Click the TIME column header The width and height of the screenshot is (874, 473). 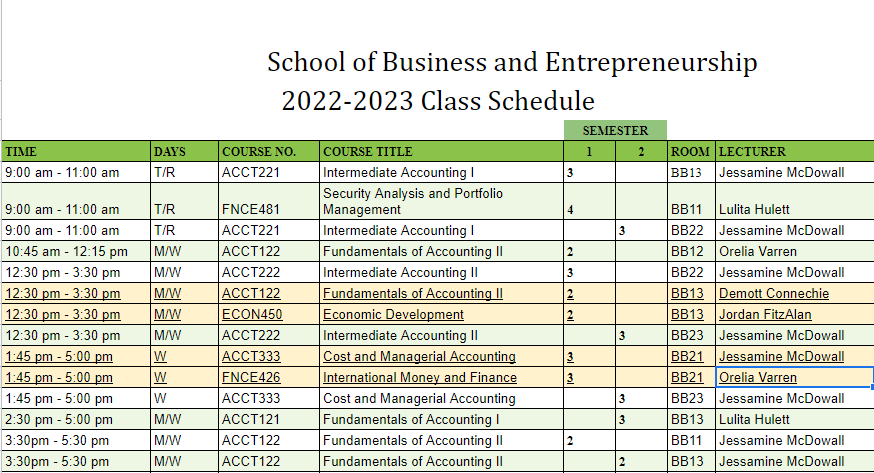pos(76,152)
